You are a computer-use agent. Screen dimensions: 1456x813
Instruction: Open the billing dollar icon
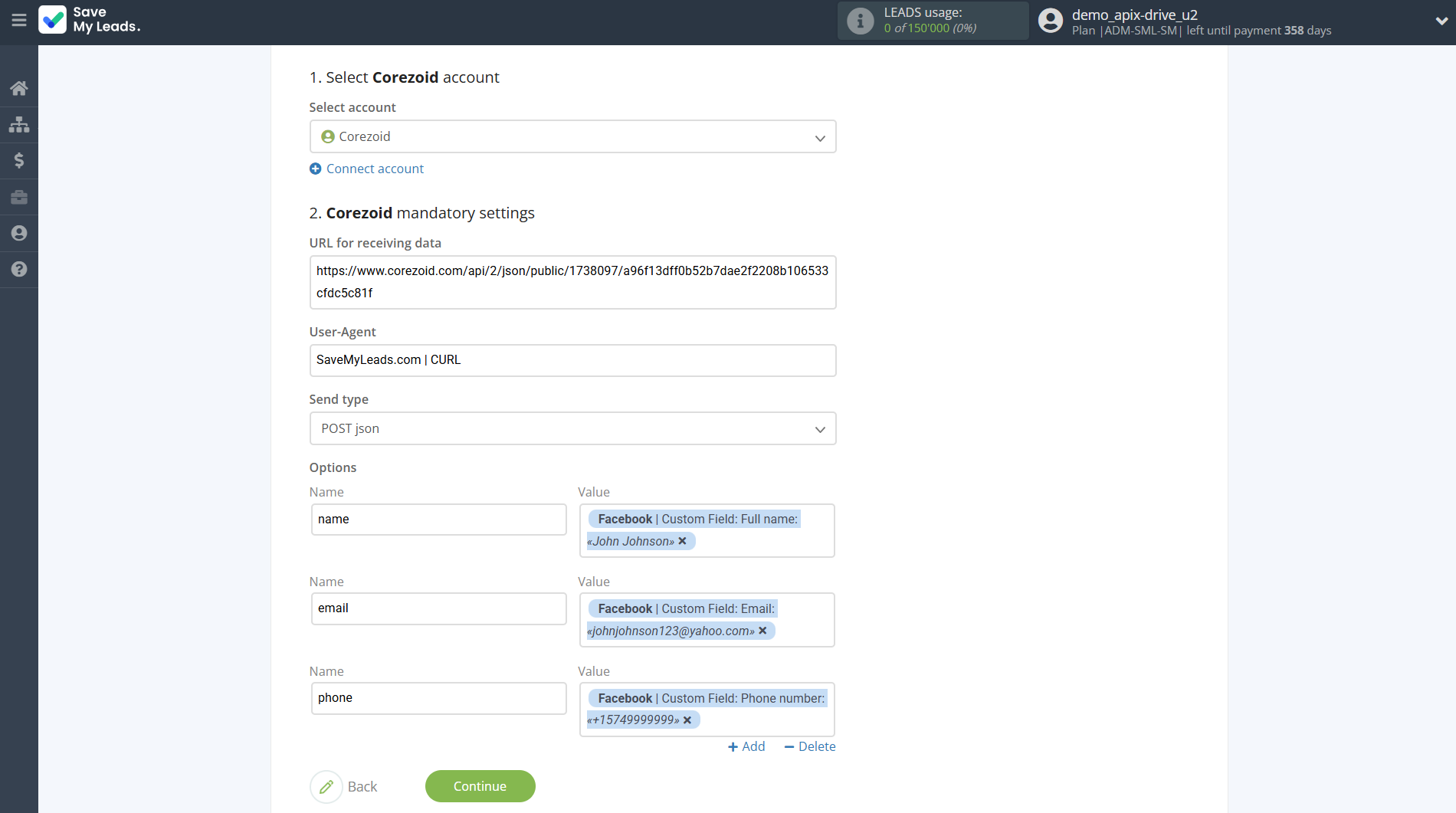(19, 160)
